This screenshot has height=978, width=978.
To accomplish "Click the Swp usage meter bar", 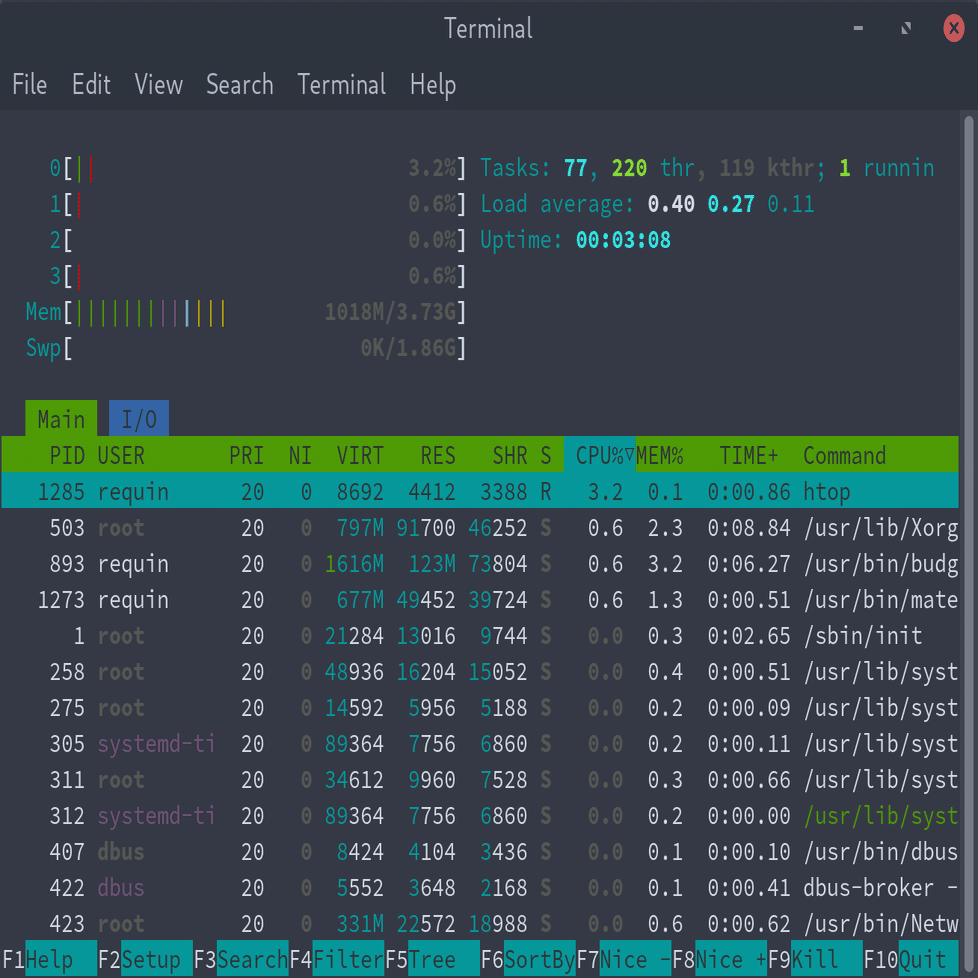I will pyautogui.click(x=246, y=348).
